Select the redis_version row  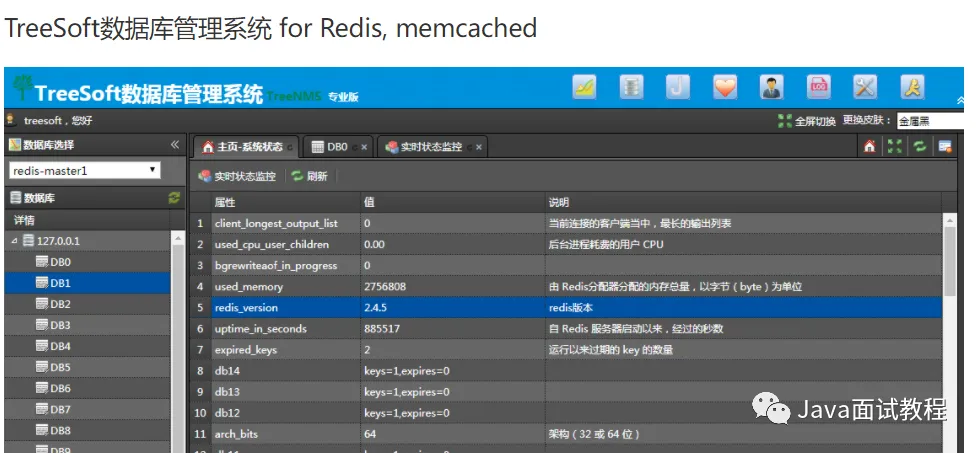pos(566,308)
